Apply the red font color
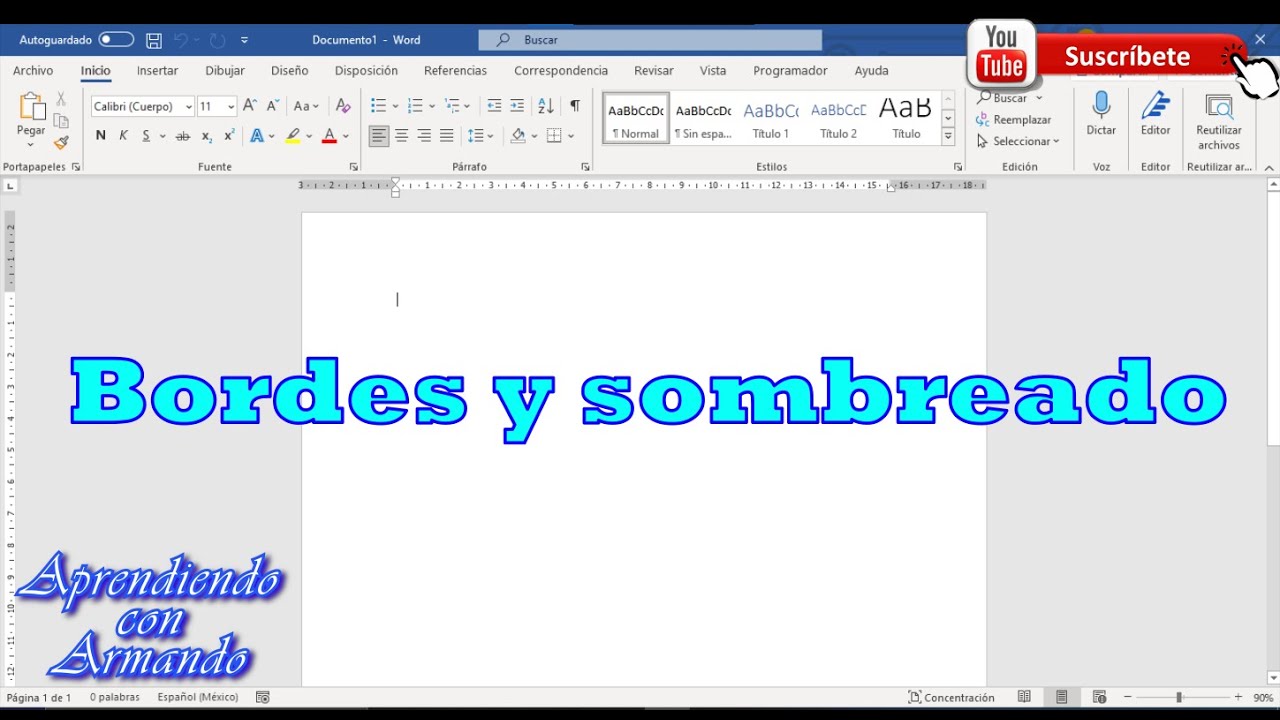This screenshot has width=1280, height=720. (x=329, y=136)
